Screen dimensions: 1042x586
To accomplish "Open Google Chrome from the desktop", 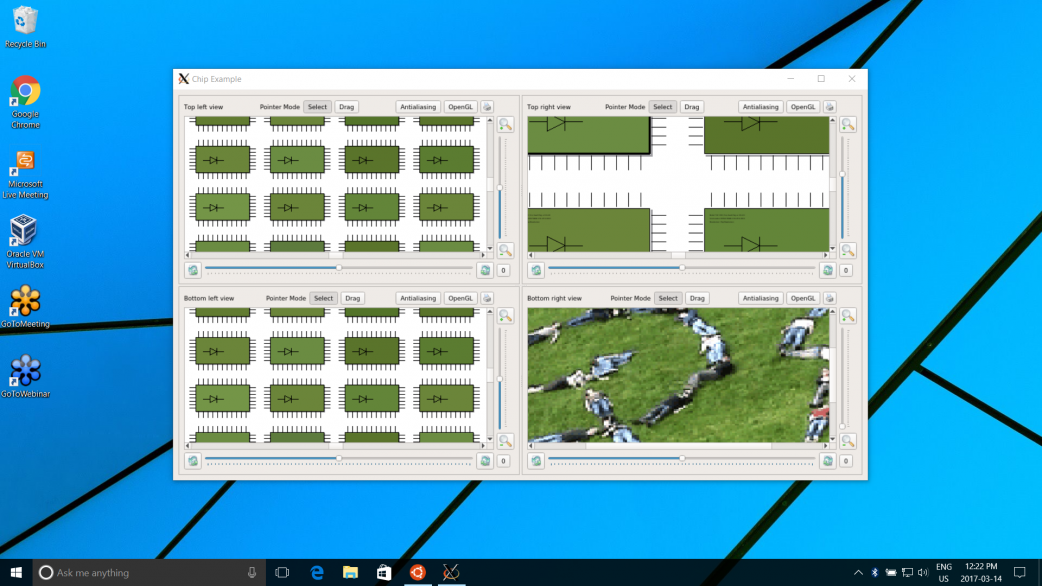I will [x=25, y=93].
